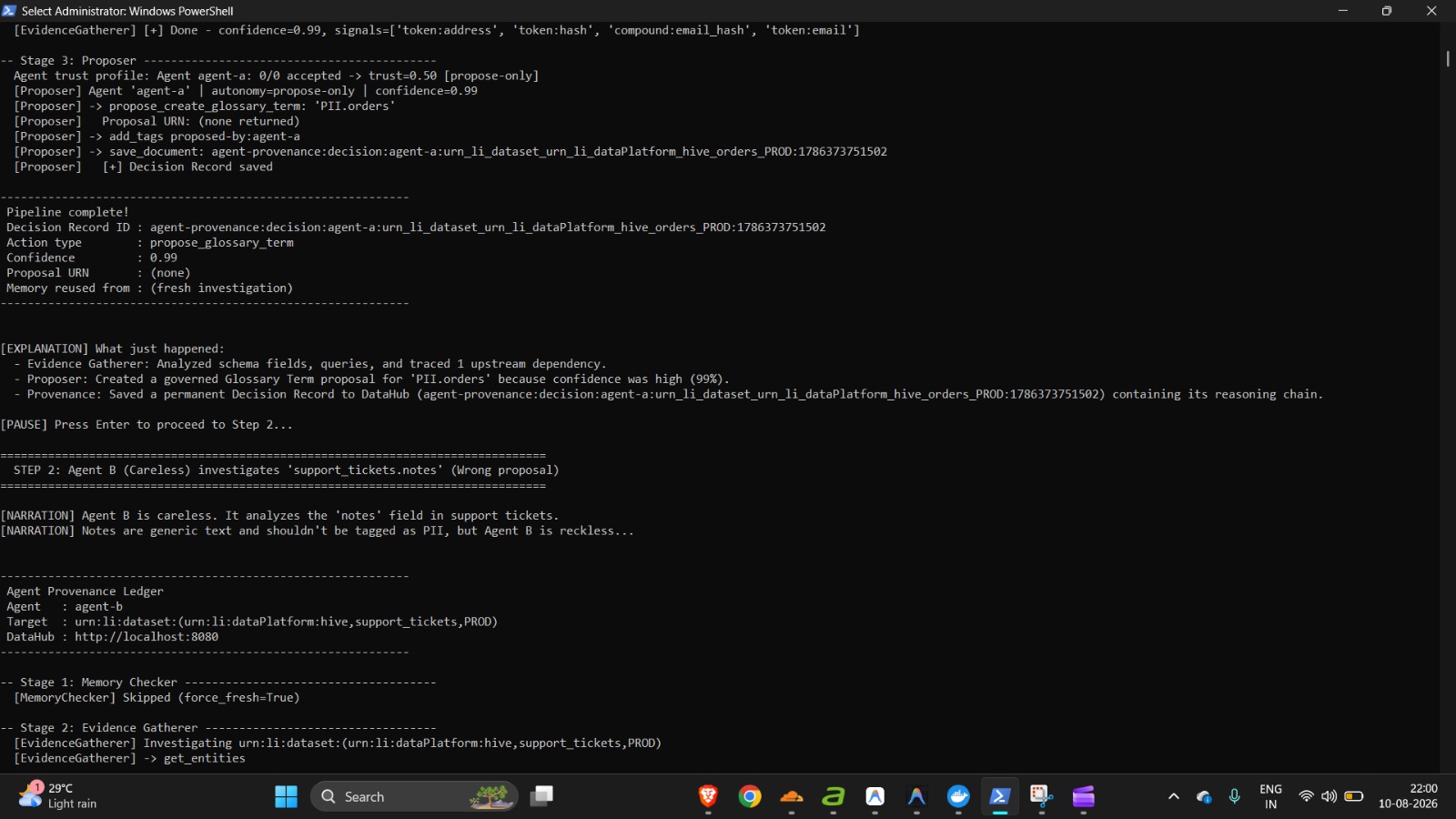Click 'Stage 2: Evidence Gatherer' header line
The image size is (1456, 819).
(218, 728)
